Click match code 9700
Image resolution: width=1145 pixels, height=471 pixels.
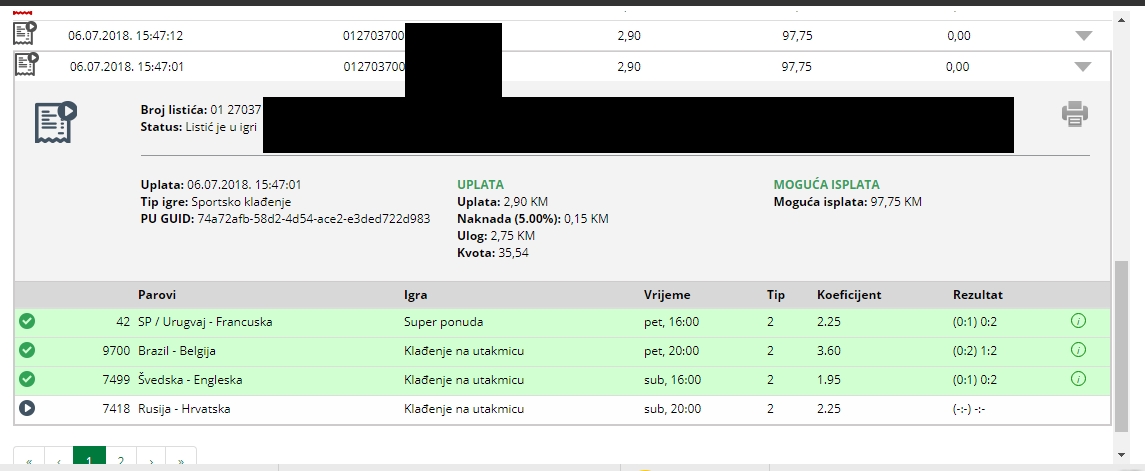[117, 351]
